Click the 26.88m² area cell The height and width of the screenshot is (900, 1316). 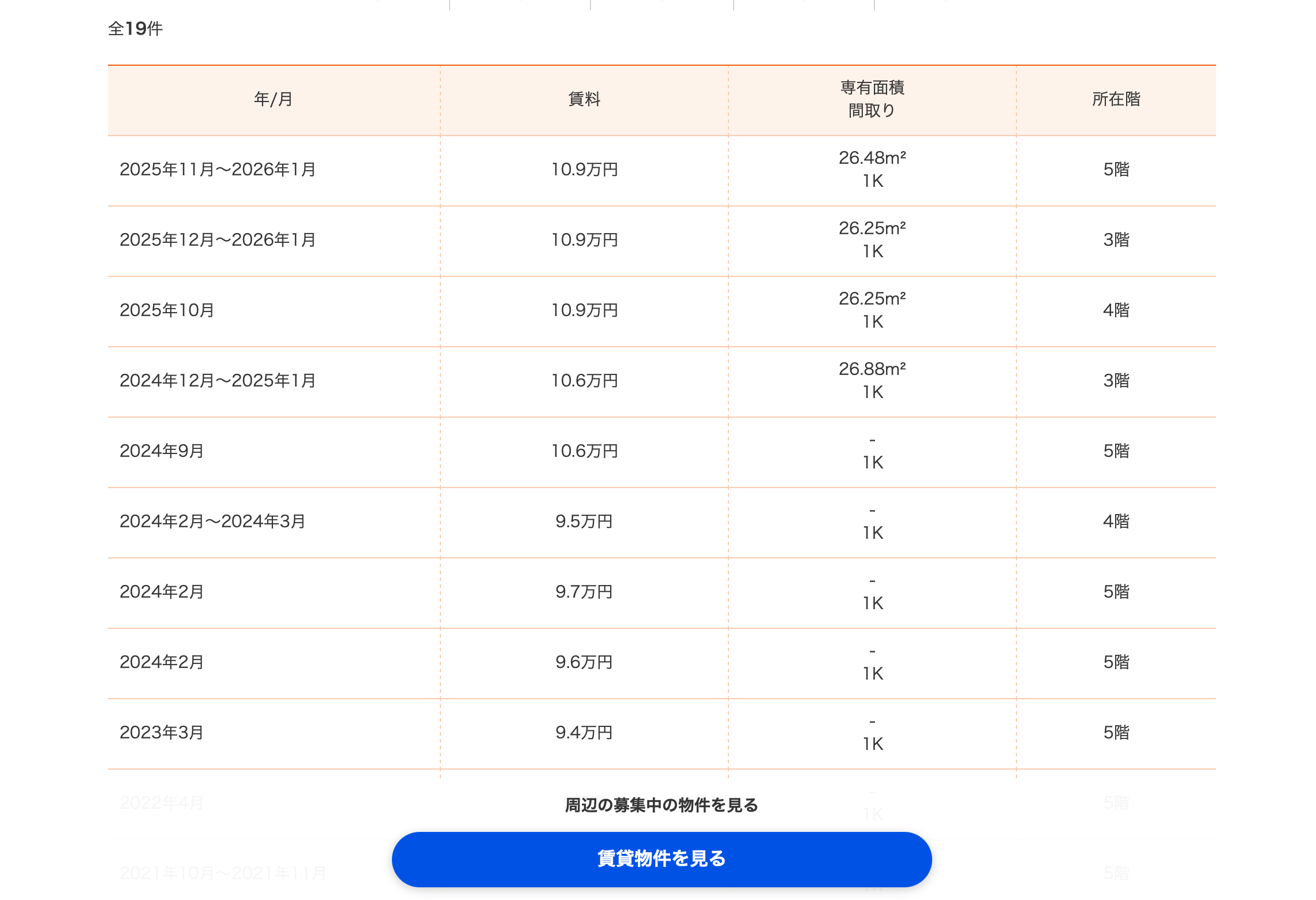[x=872, y=369]
